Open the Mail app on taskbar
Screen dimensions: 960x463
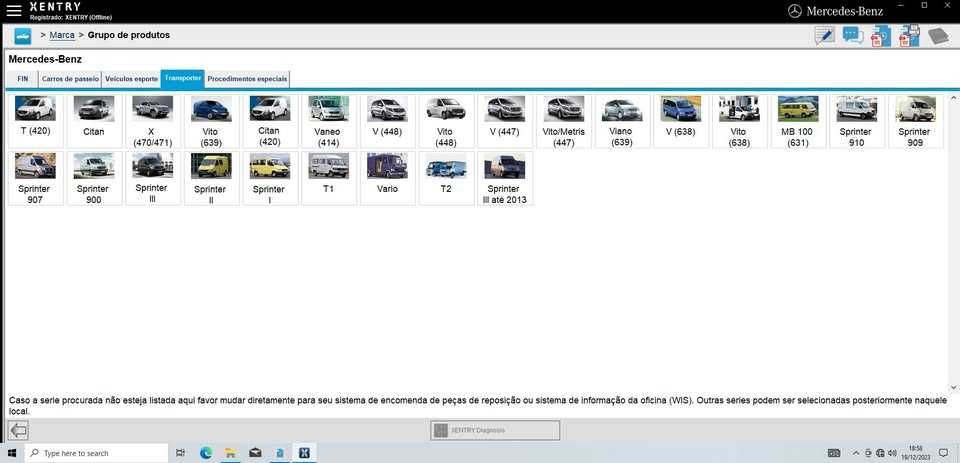[255, 453]
